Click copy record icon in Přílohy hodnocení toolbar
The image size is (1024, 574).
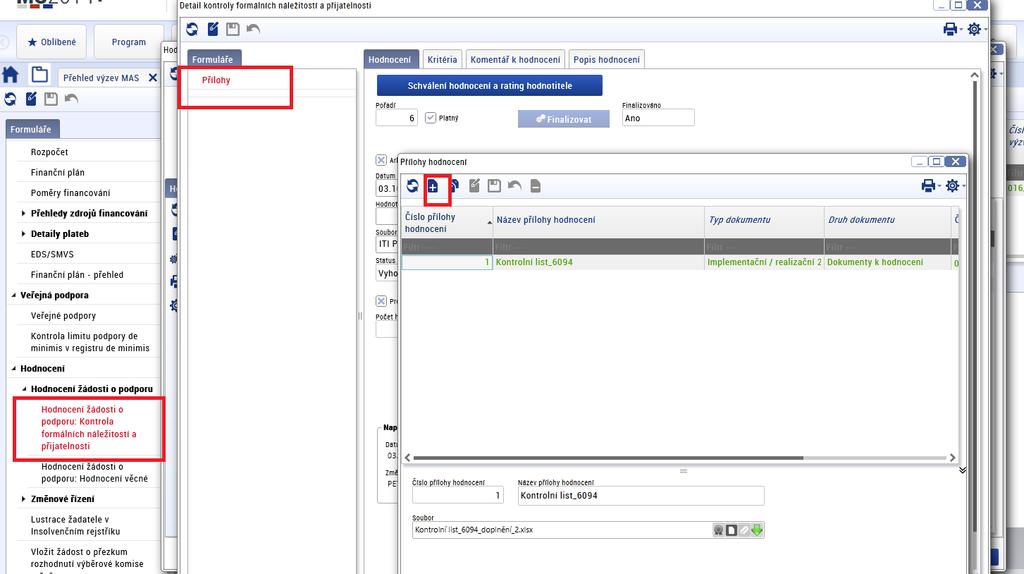pos(455,186)
